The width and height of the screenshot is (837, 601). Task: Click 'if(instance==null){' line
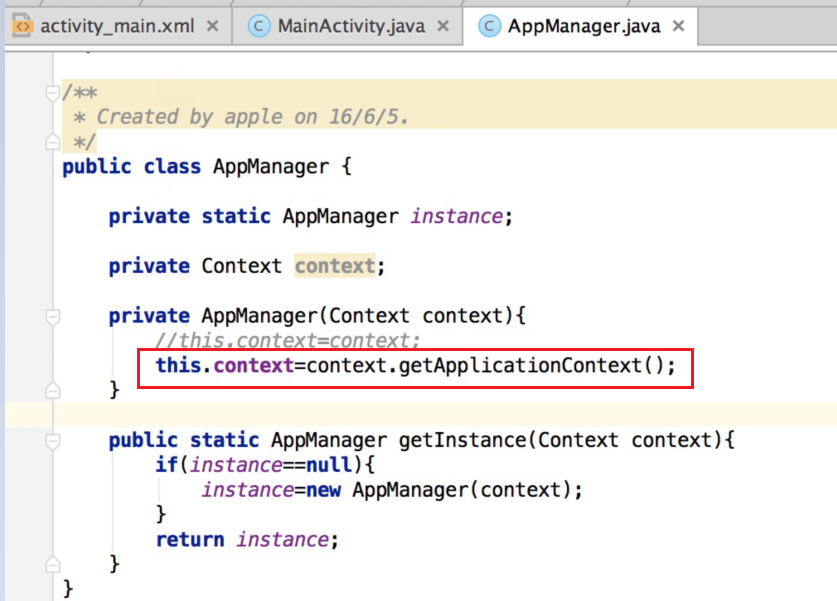pos(265,465)
